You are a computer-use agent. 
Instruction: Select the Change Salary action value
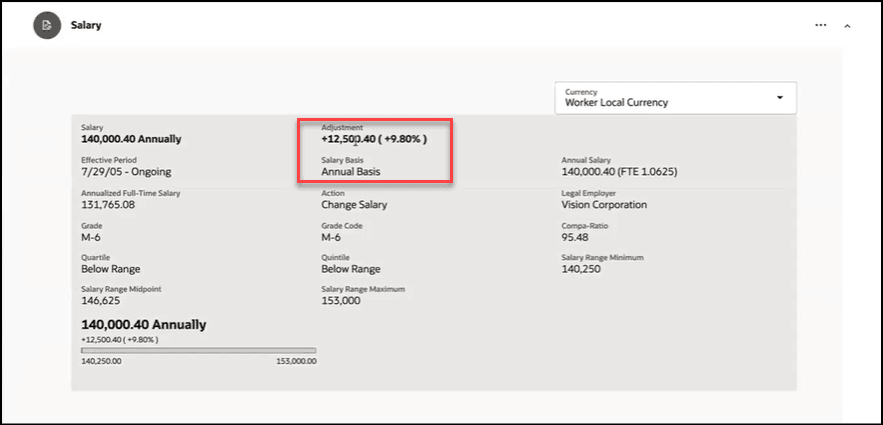[354, 204]
